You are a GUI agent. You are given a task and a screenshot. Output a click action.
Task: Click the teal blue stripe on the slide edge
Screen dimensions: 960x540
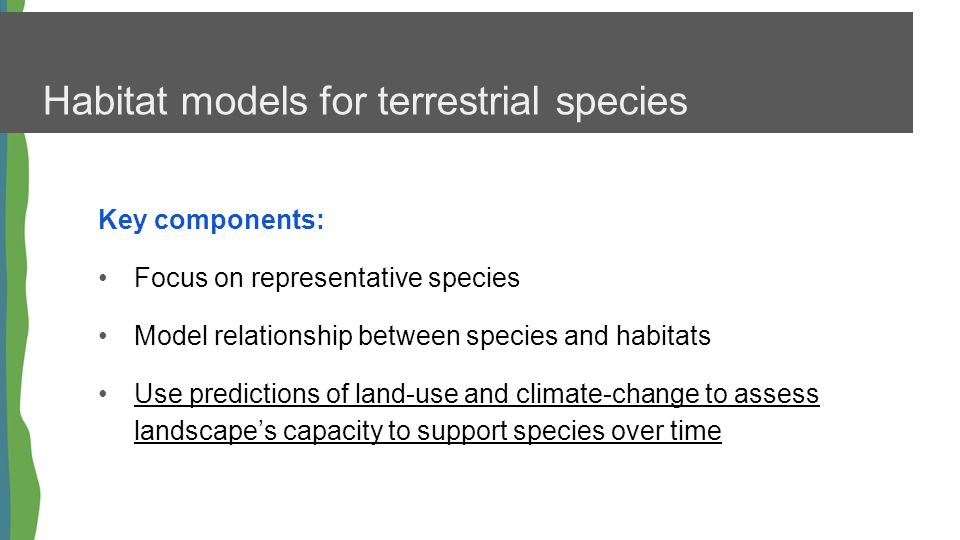click(x=4, y=337)
